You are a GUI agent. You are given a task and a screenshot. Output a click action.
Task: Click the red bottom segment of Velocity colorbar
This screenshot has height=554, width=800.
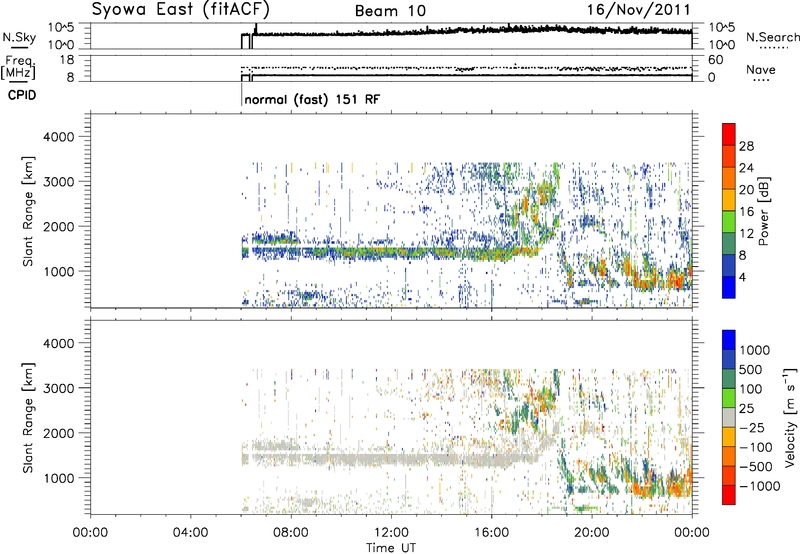pos(729,495)
